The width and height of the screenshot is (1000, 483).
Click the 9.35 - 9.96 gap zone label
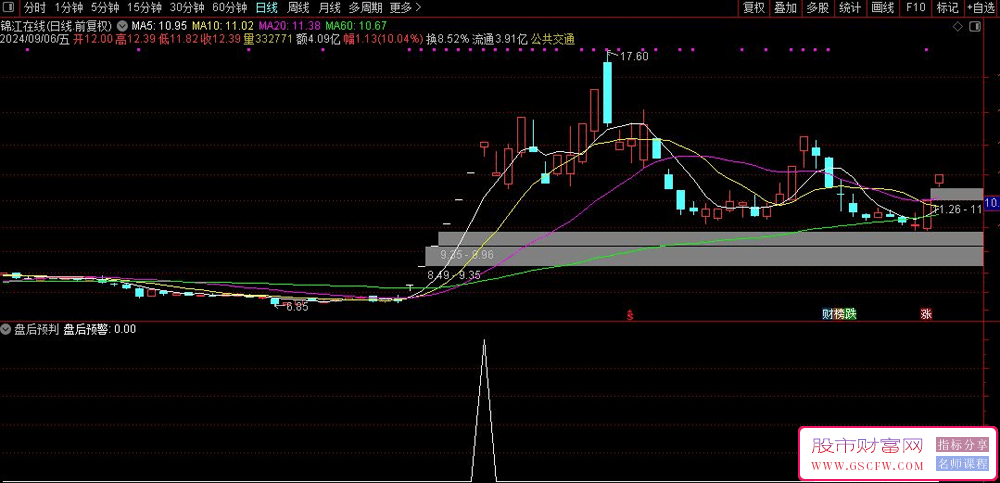click(x=467, y=255)
